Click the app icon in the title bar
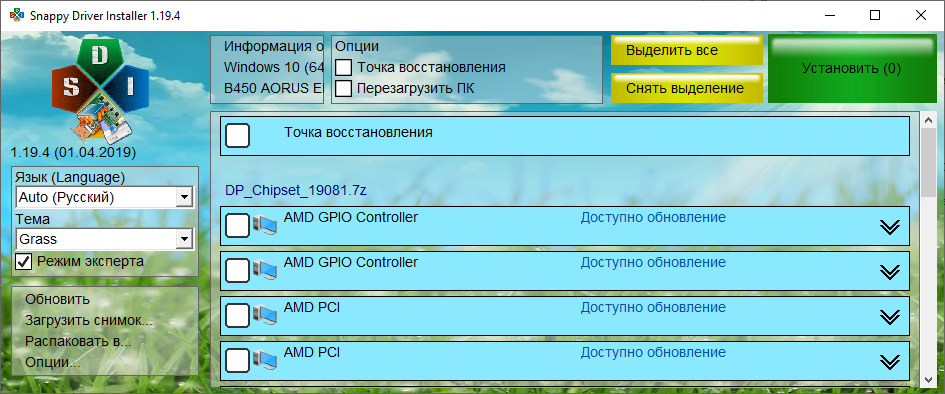The width and height of the screenshot is (945, 394). [x=17, y=15]
